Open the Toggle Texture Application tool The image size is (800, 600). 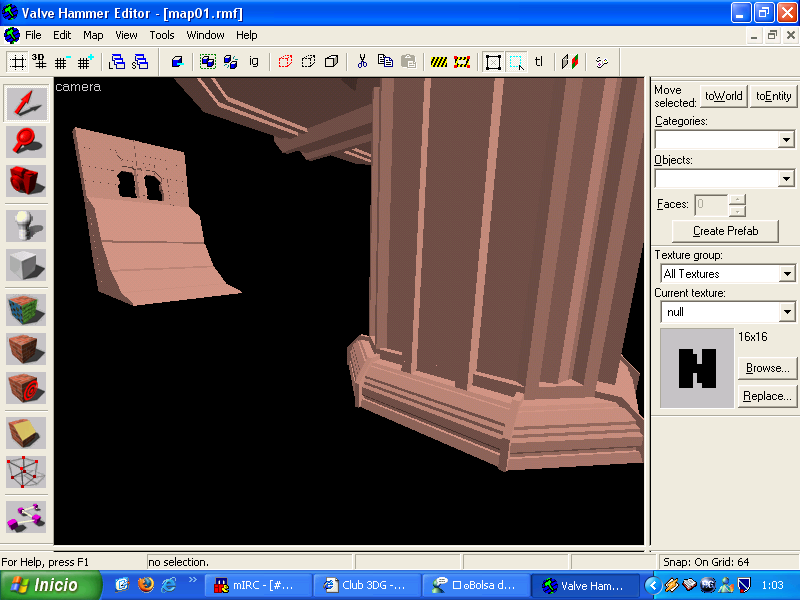(x=26, y=310)
